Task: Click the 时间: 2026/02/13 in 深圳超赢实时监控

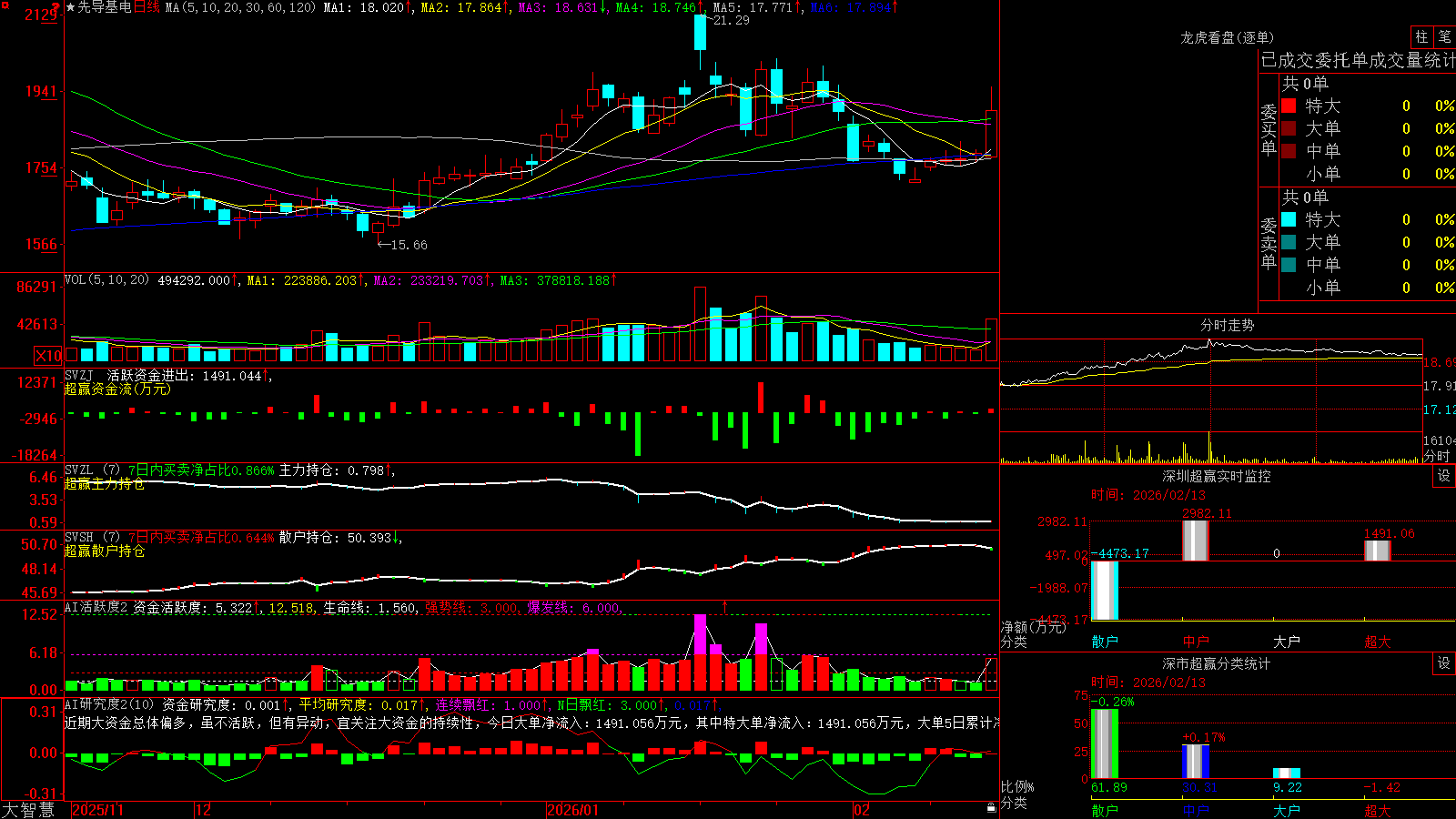Action: (x=1148, y=495)
